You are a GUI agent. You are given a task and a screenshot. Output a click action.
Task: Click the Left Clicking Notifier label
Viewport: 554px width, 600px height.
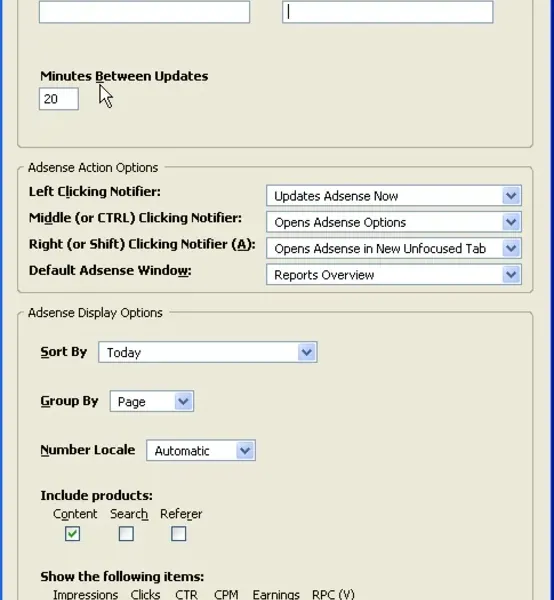[x=95, y=191]
